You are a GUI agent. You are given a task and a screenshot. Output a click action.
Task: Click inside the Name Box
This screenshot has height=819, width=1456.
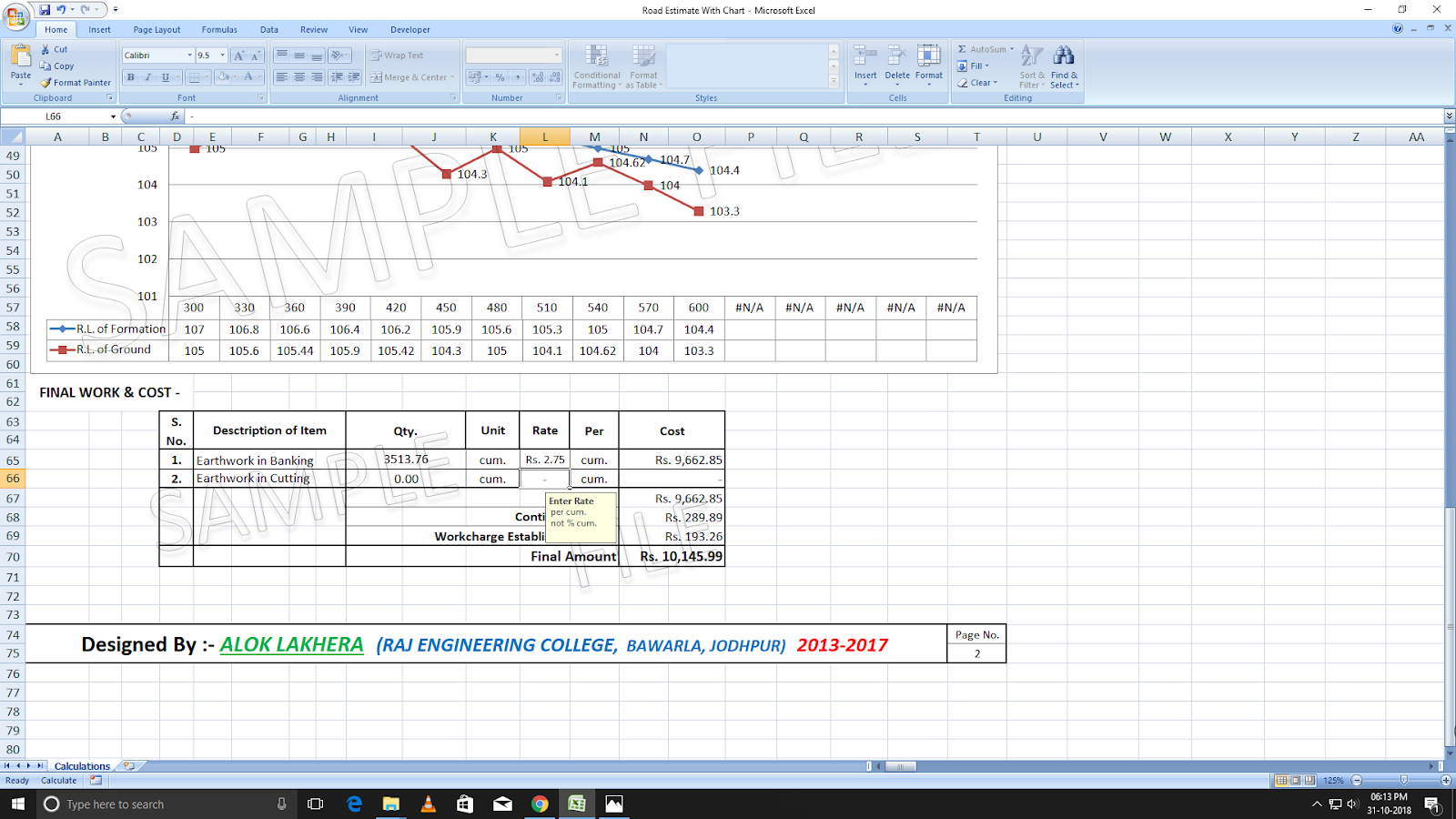click(56, 116)
